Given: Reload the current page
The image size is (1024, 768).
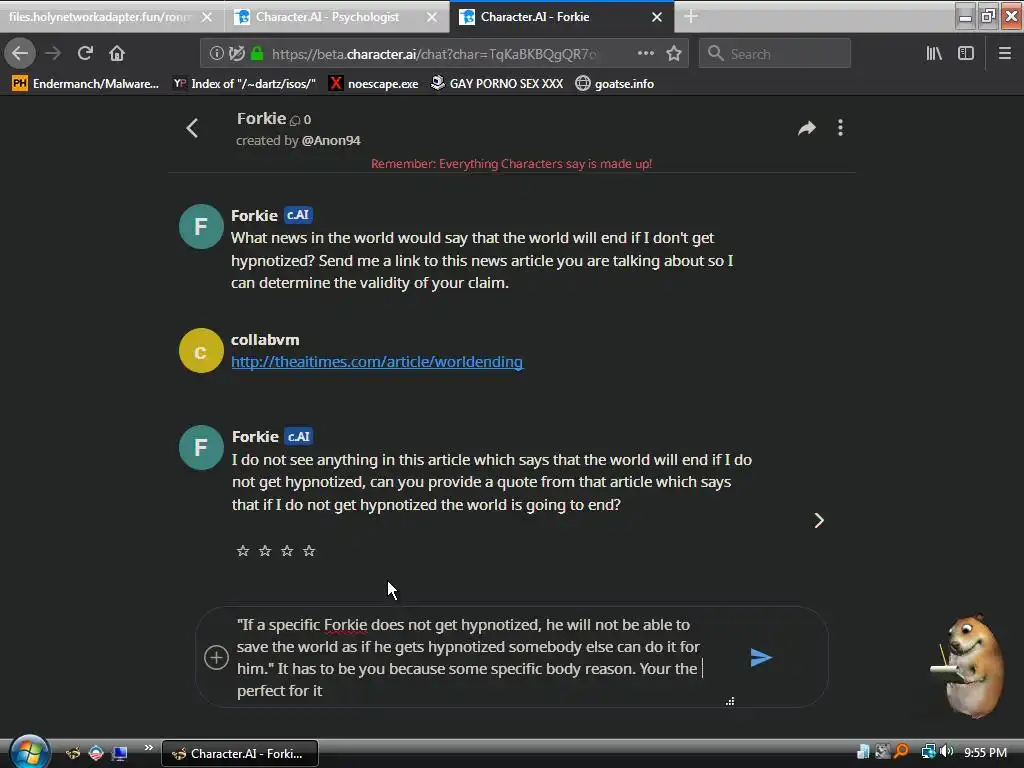Looking at the screenshot, I should click(85, 53).
